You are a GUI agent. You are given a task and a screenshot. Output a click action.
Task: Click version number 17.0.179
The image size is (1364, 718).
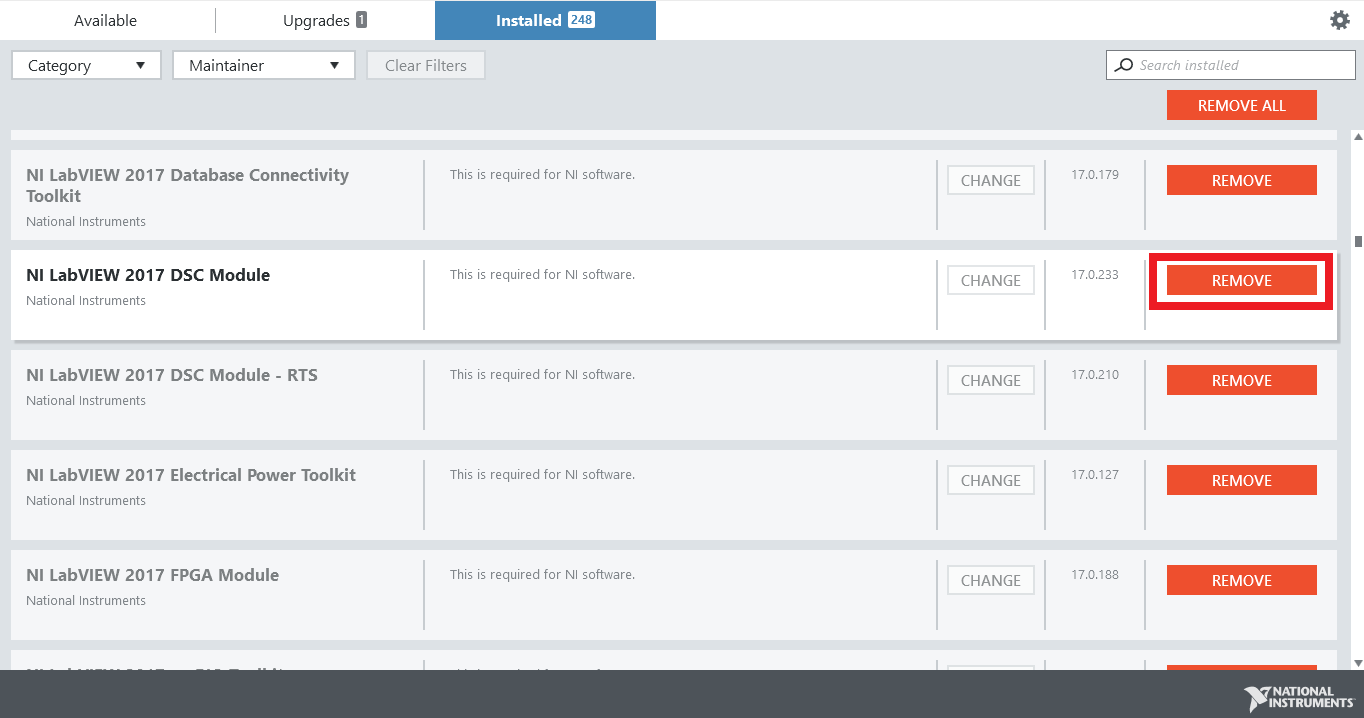coord(1095,174)
